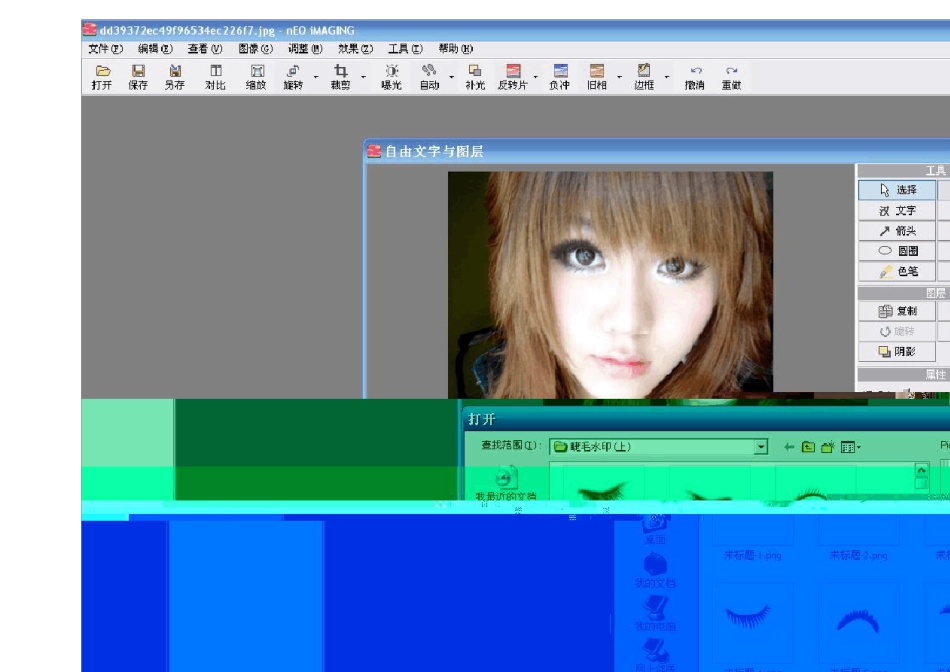The width and height of the screenshot is (950, 672).
Task: Click the 补光 (Fill light) toolbar icon
Action: tap(475, 77)
